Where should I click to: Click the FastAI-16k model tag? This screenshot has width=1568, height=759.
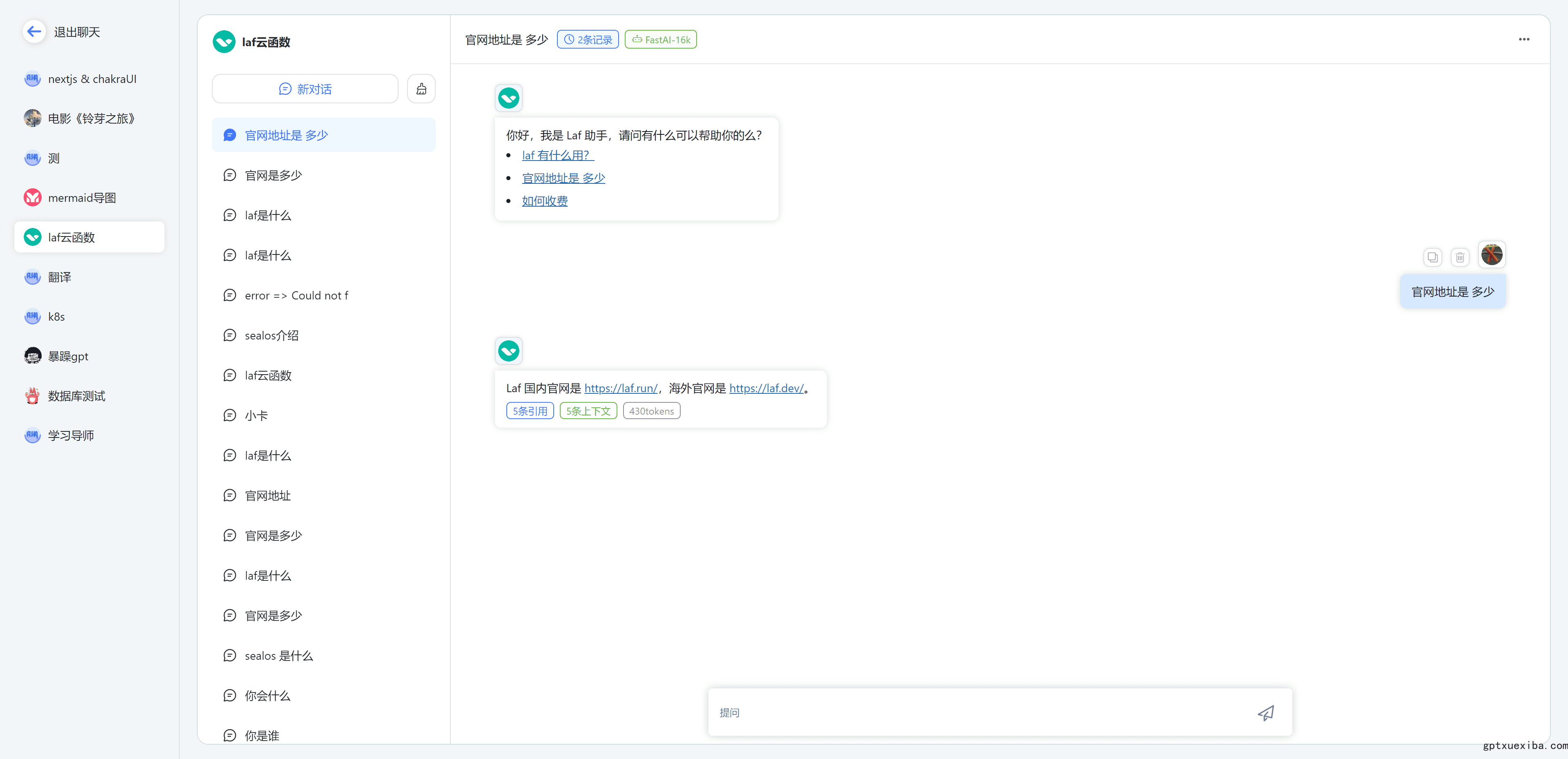click(660, 40)
